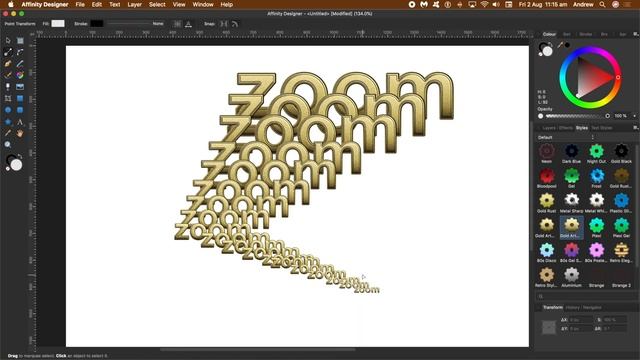
Task: Apply the Neon style
Action: pyautogui.click(x=547, y=154)
